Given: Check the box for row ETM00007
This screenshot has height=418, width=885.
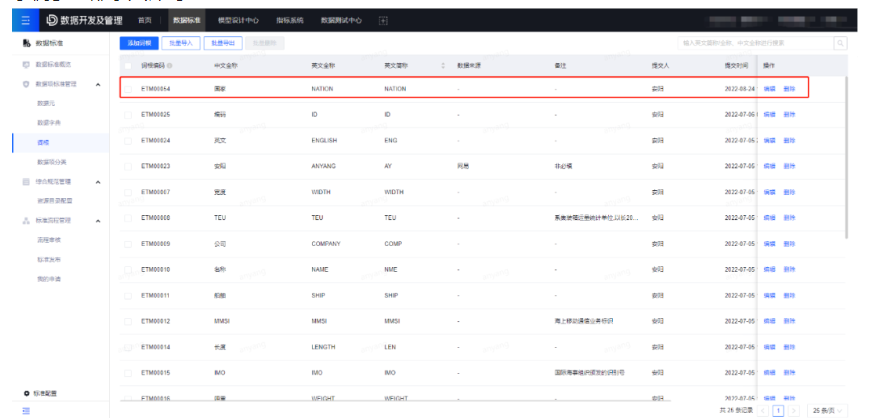Looking at the screenshot, I should [x=128, y=192].
